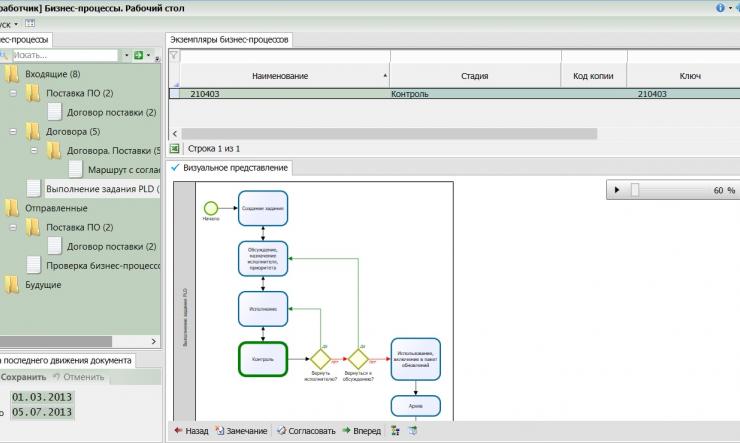Sort grid by Наименование column header
The height and width of the screenshot is (443, 740).
(x=280, y=76)
